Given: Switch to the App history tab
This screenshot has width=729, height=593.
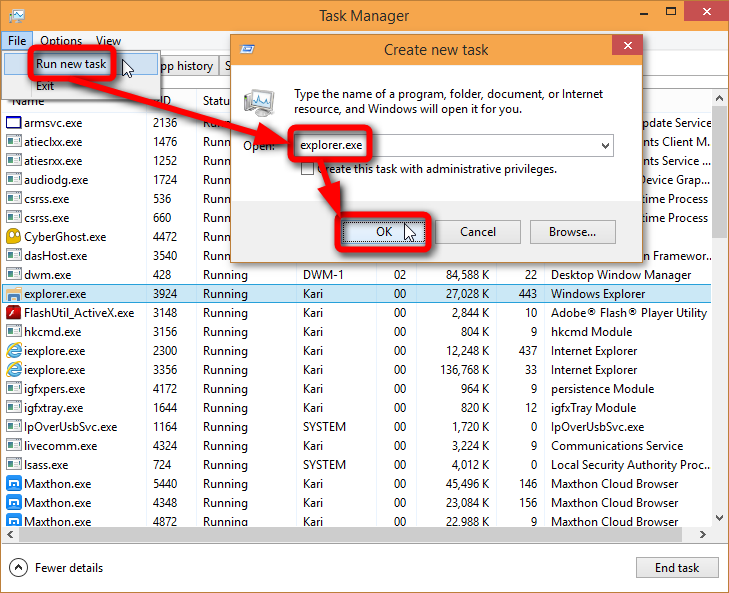Looking at the screenshot, I should point(187,66).
